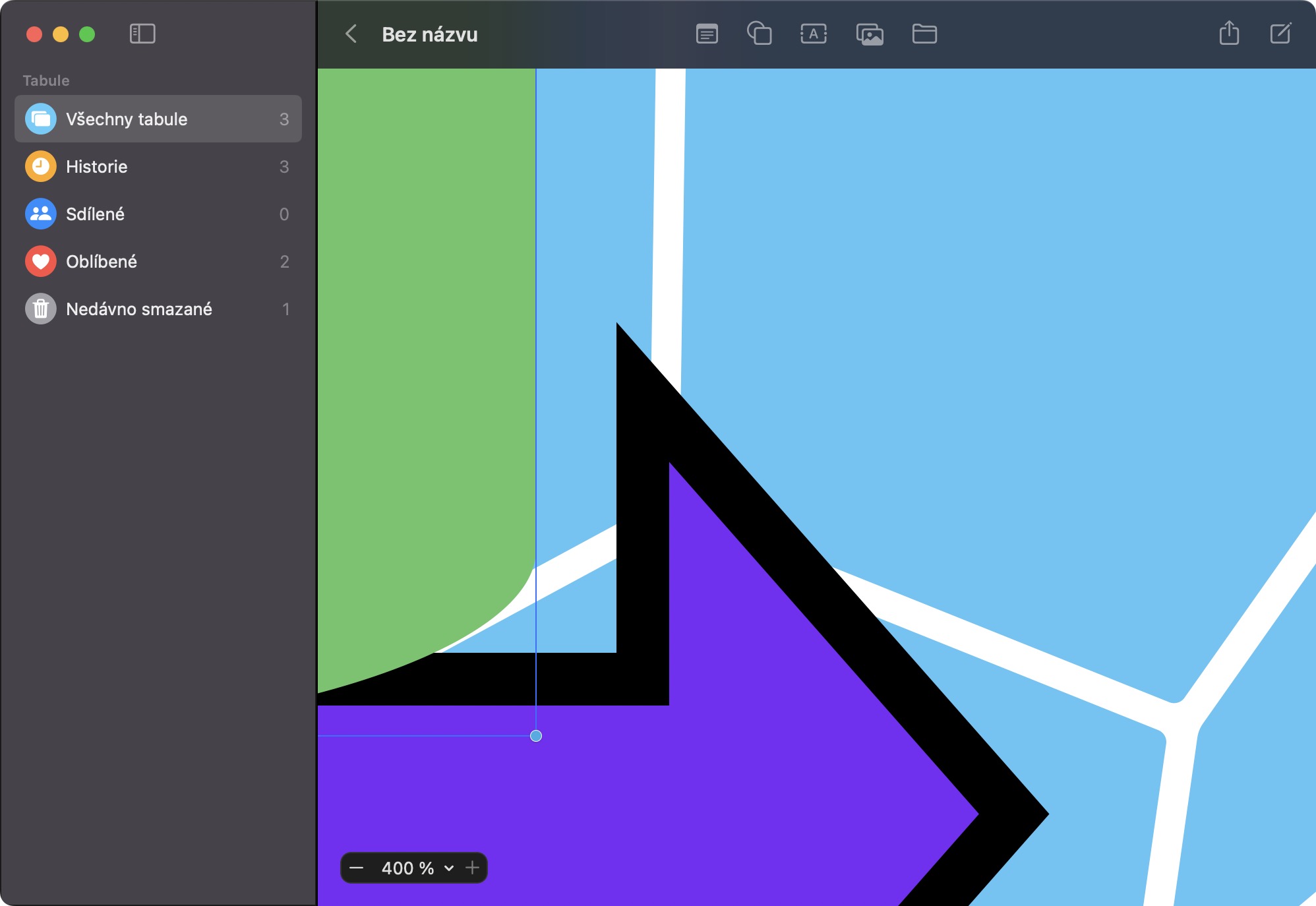This screenshot has height=906, width=1316.
Task: Insert a sticky note from toolbar
Action: click(707, 34)
